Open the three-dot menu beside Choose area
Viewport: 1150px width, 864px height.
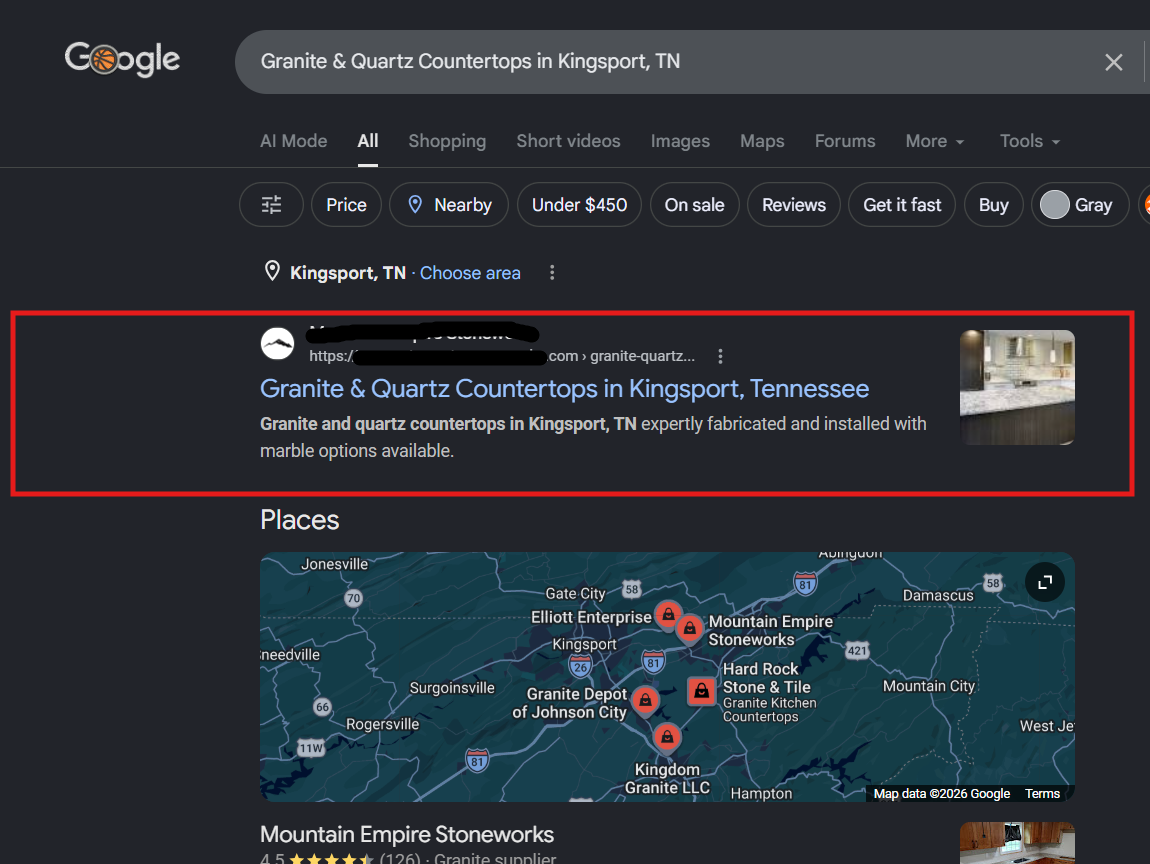point(552,273)
